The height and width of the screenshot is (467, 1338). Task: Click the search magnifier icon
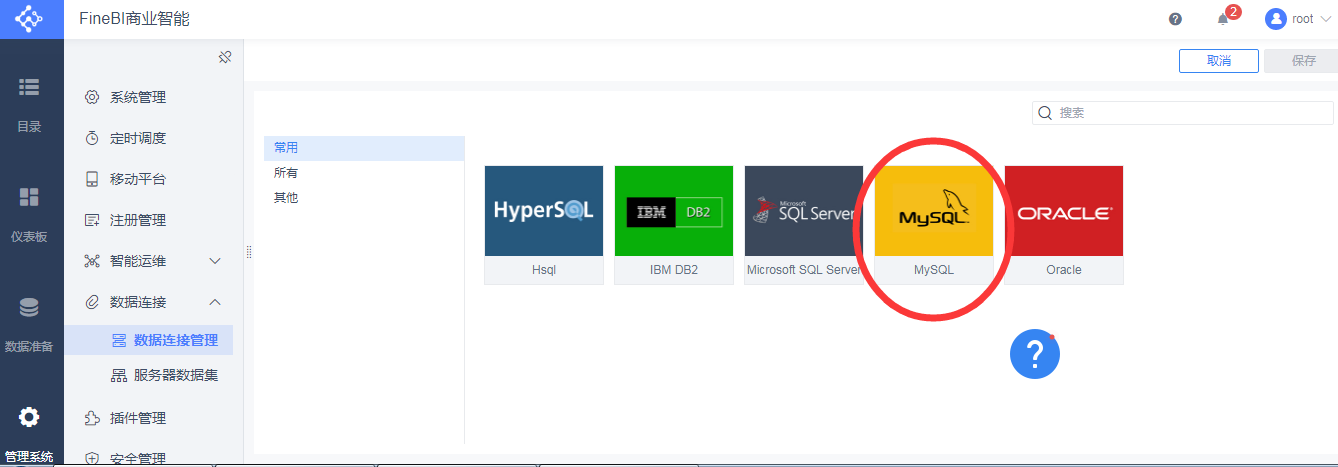pos(1046,113)
